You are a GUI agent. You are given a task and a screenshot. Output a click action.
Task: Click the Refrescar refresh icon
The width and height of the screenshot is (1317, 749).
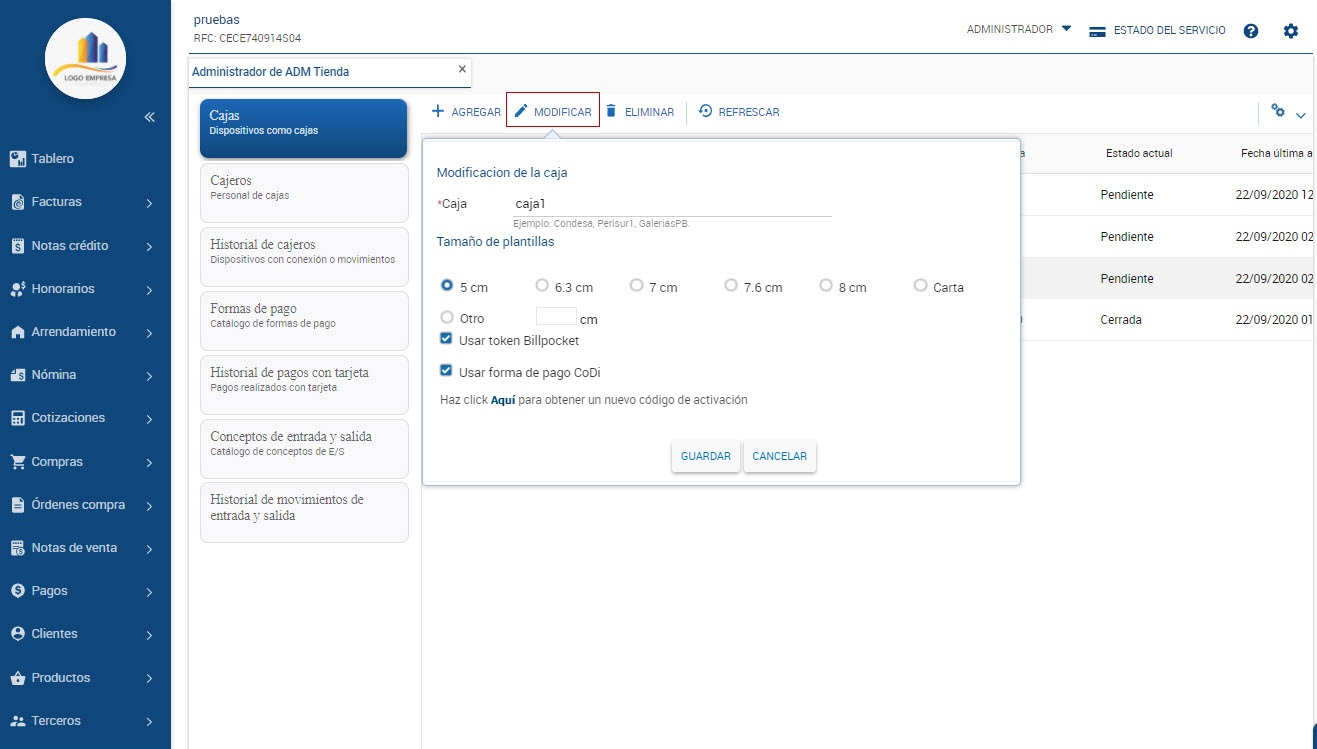pyautogui.click(x=705, y=111)
